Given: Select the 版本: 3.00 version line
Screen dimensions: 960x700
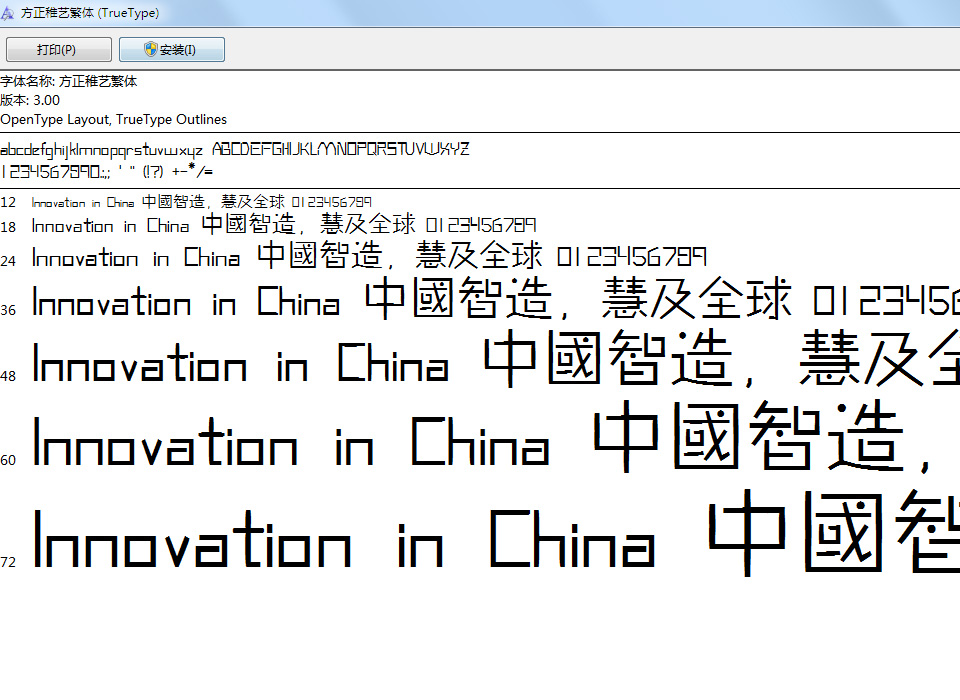Looking at the screenshot, I should pos(30,100).
